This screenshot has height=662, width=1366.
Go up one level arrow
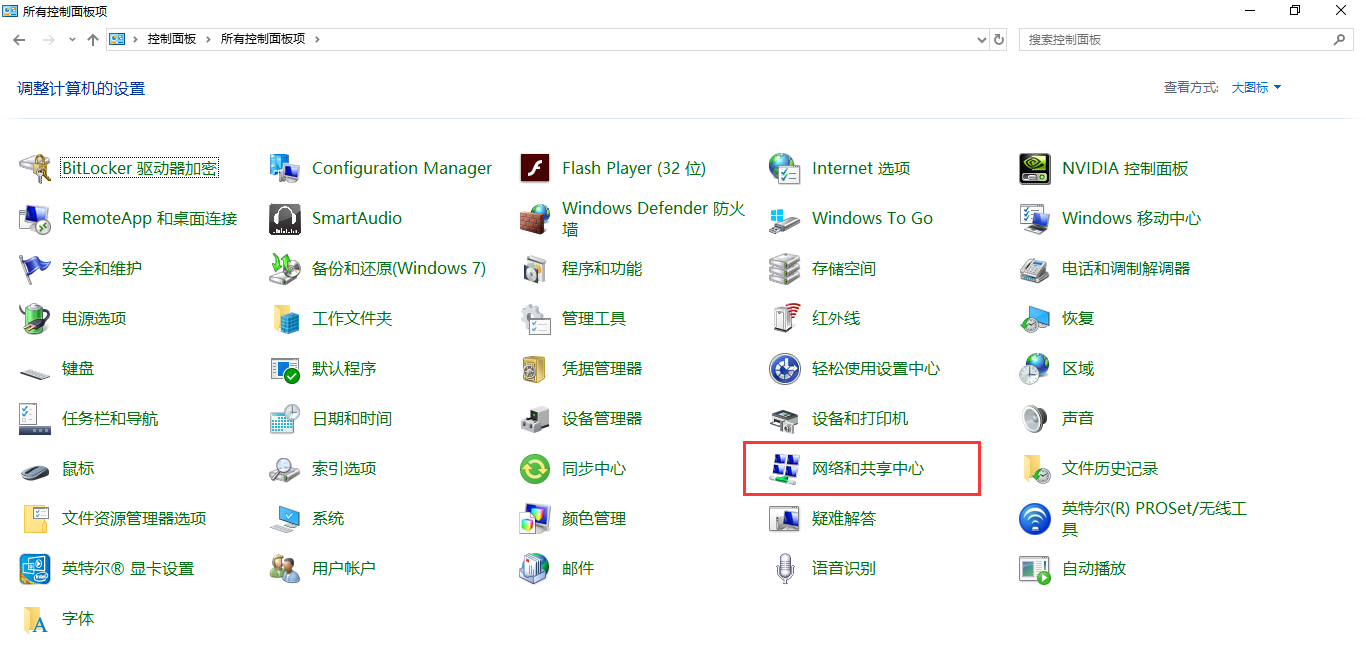(93, 39)
